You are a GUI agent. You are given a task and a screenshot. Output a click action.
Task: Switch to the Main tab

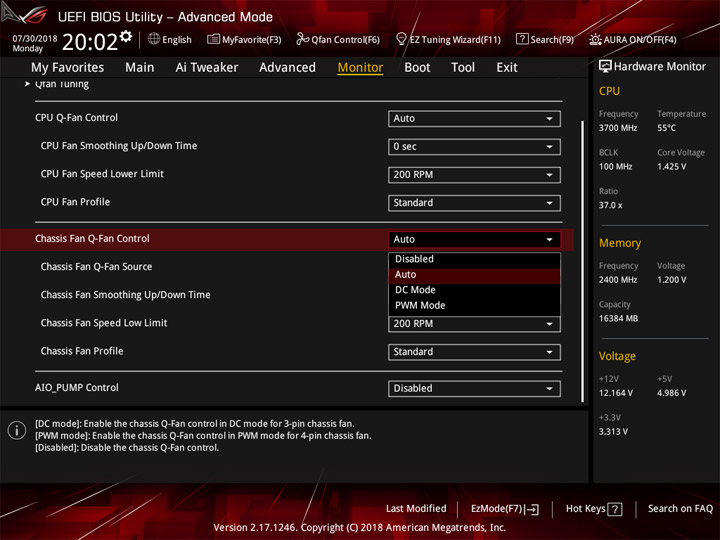(140, 68)
